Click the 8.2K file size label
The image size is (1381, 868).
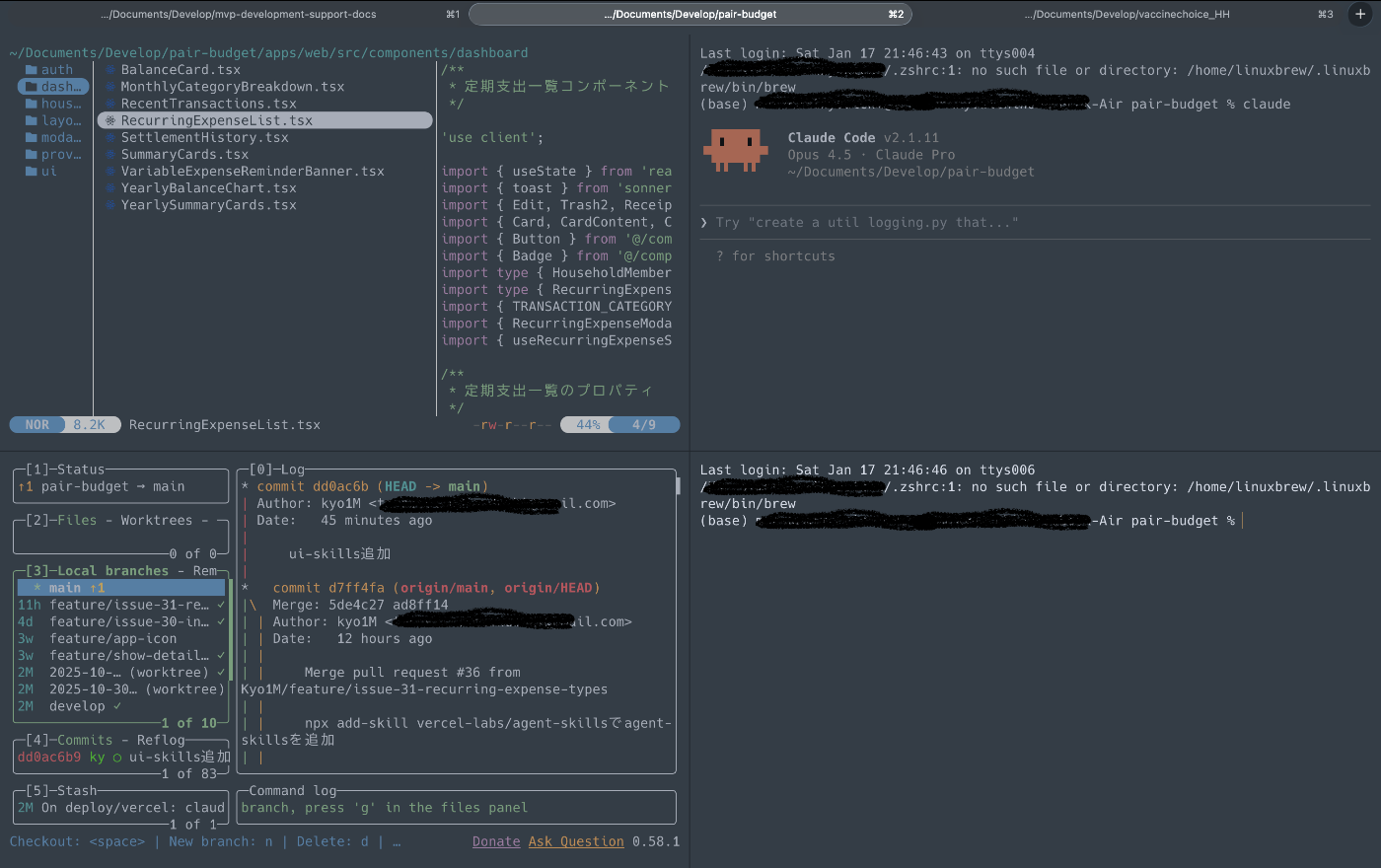[90, 424]
